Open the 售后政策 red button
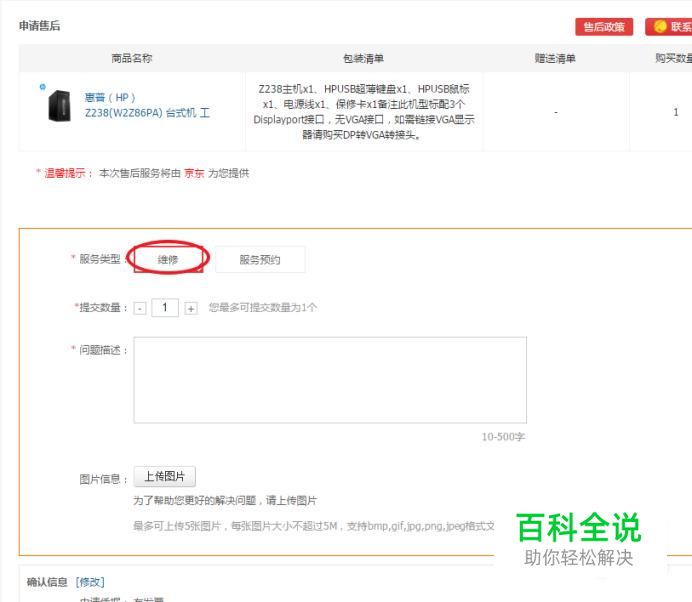Viewport: 692px width, 602px height. point(604,27)
